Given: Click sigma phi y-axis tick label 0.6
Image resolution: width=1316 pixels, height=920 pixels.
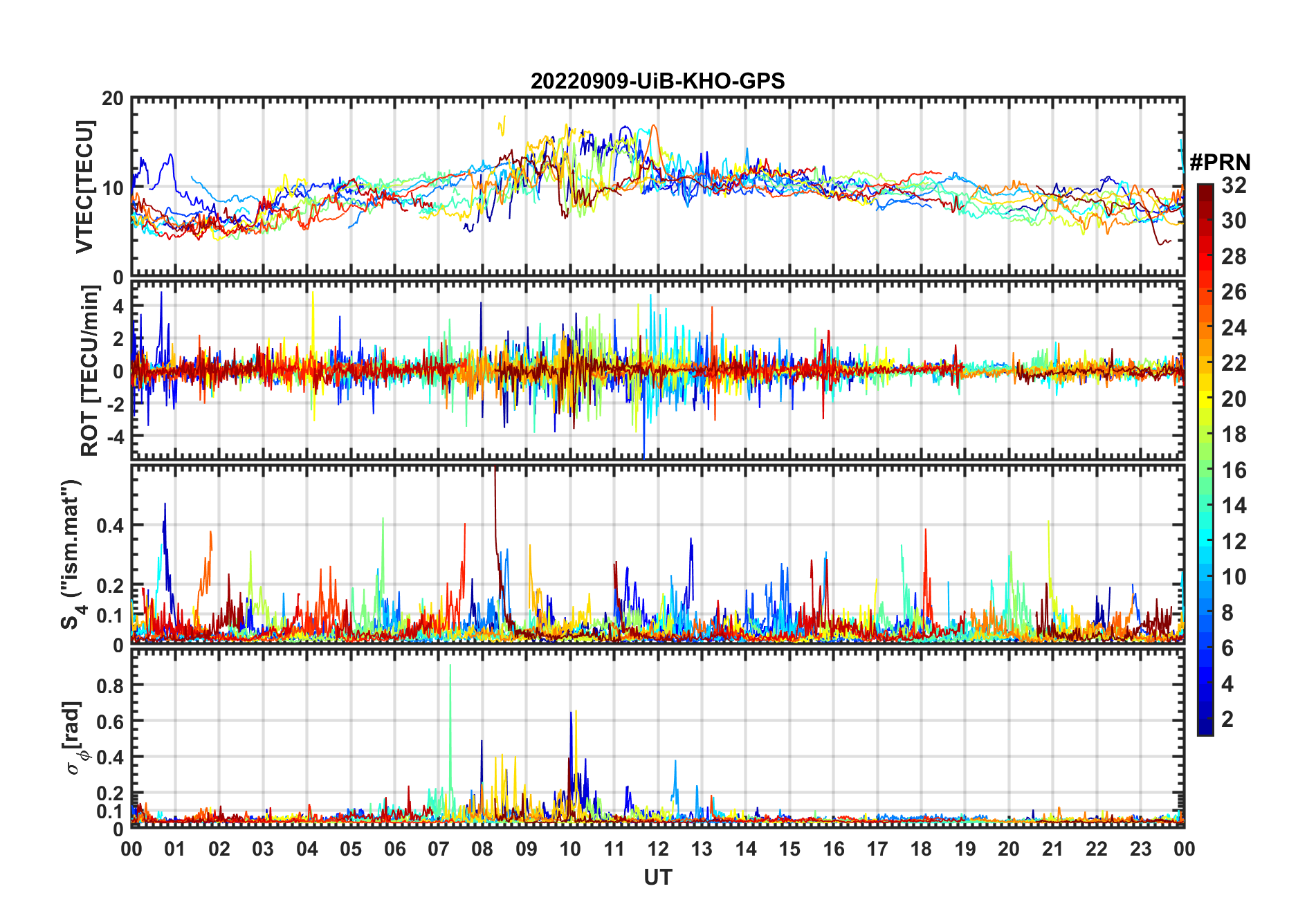Looking at the screenshot, I should (110, 721).
